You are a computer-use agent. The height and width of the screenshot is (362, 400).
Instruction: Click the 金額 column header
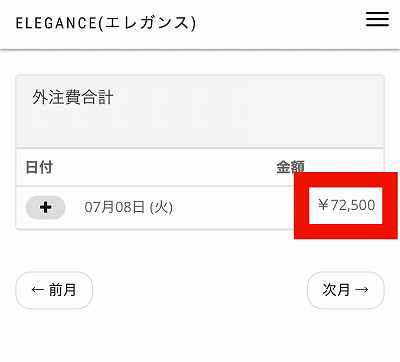[x=290, y=167]
